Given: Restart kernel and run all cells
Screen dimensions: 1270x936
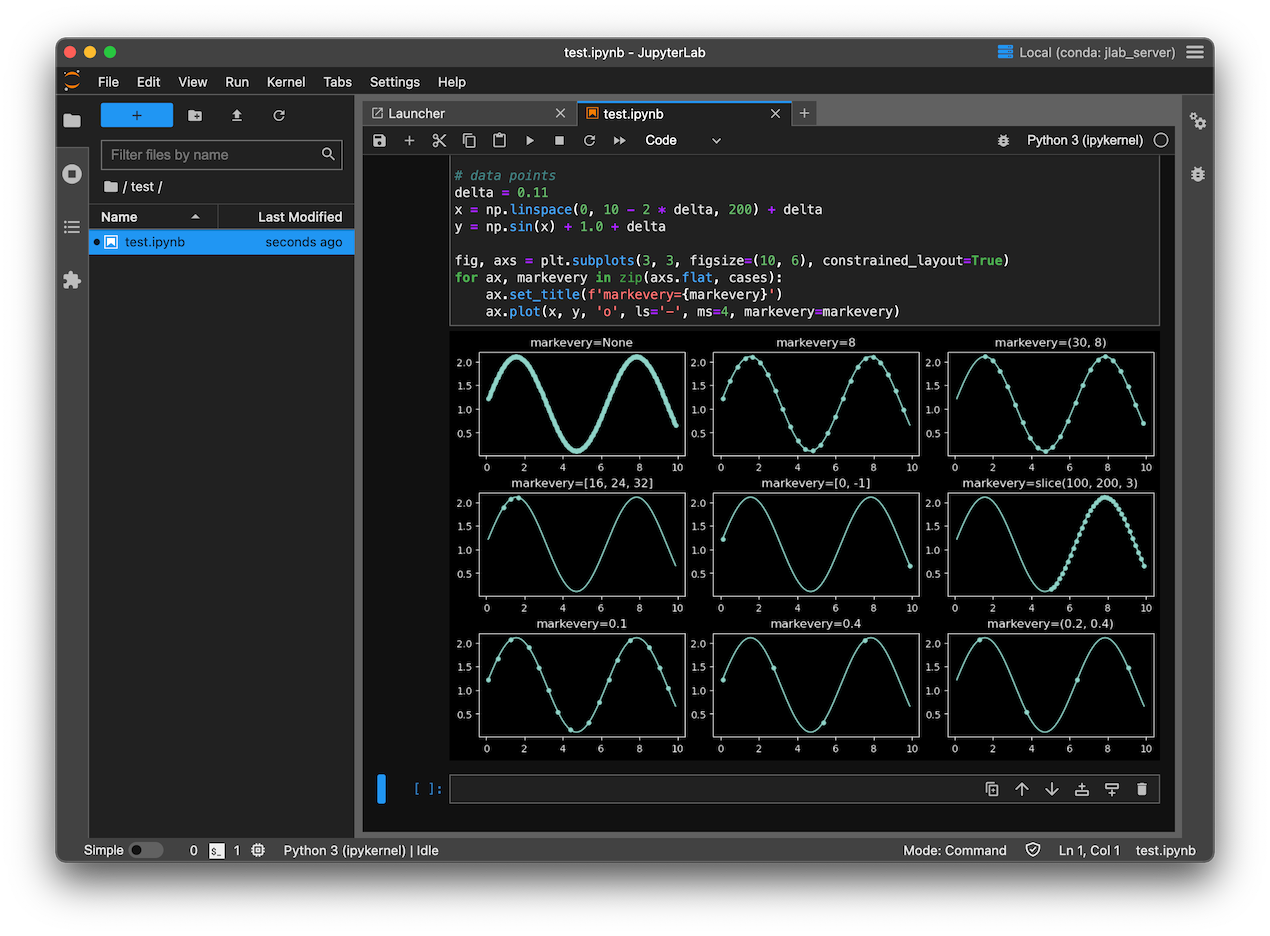Looking at the screenshot, I should coord(620,141).
